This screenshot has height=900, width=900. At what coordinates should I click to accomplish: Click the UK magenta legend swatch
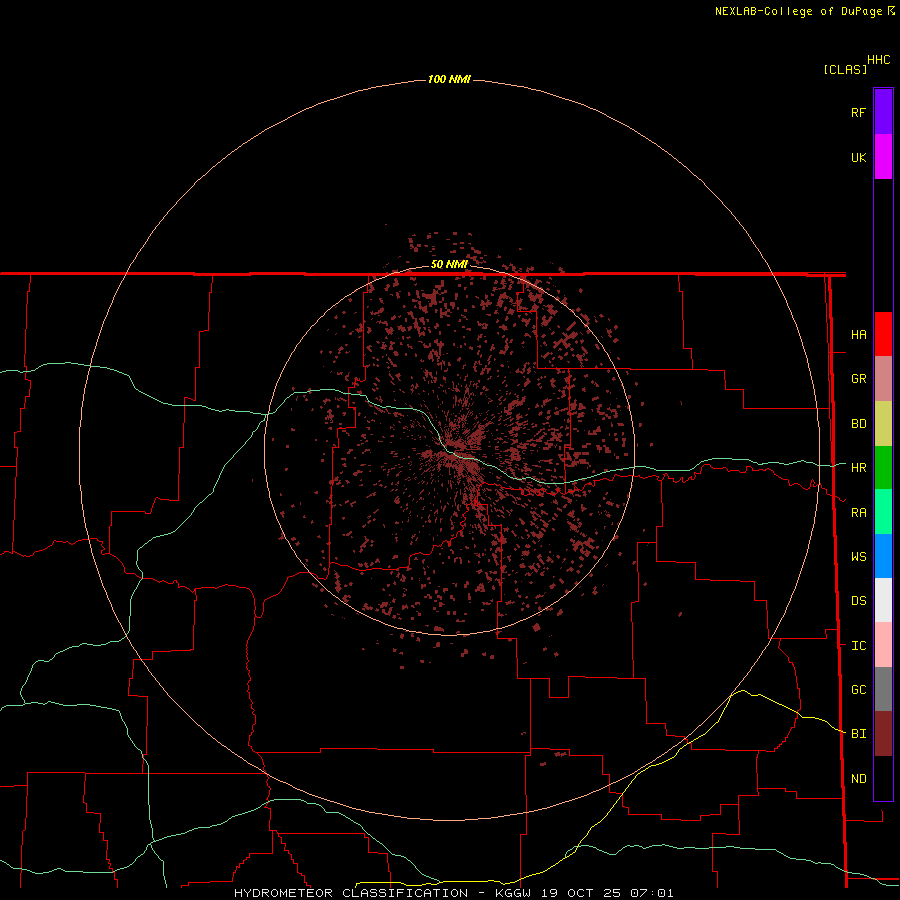pos(883,157)
